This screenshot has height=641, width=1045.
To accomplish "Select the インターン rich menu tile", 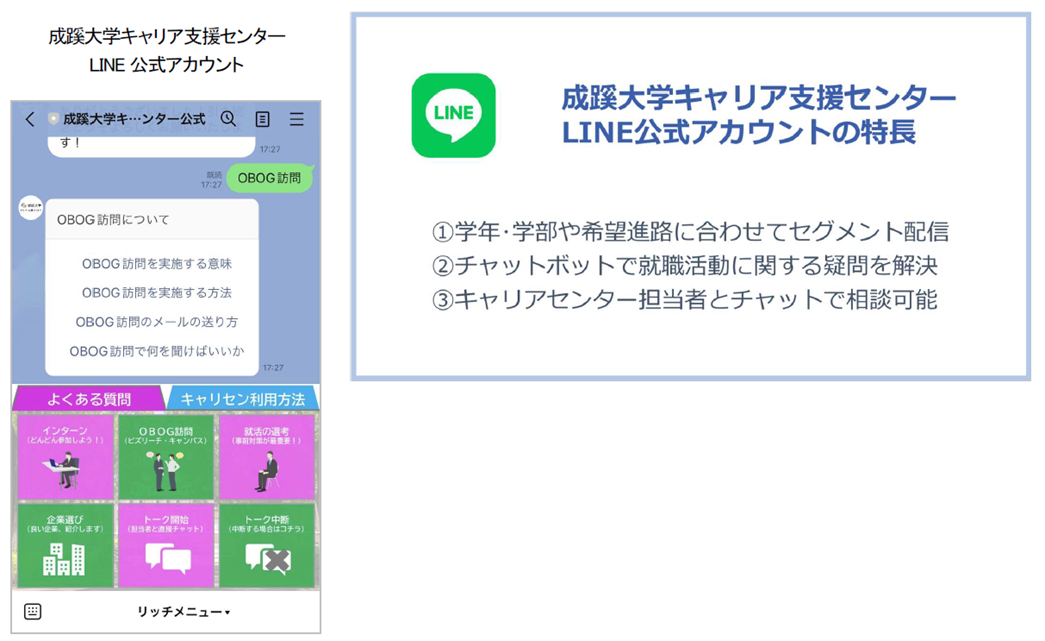I will click(65, 456).
